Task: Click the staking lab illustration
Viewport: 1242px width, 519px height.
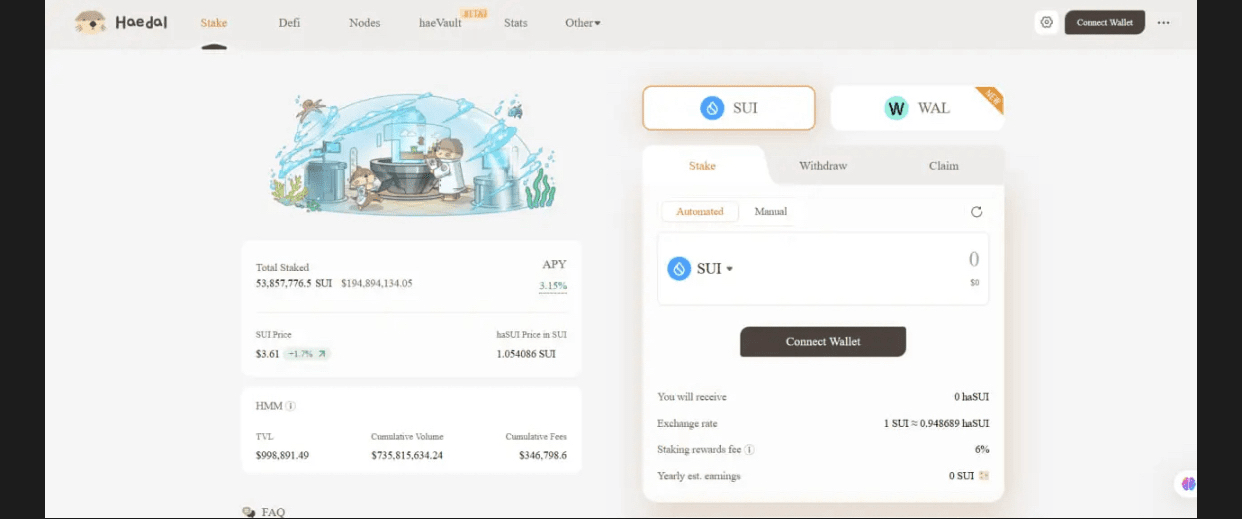Action: coord(412,153)
